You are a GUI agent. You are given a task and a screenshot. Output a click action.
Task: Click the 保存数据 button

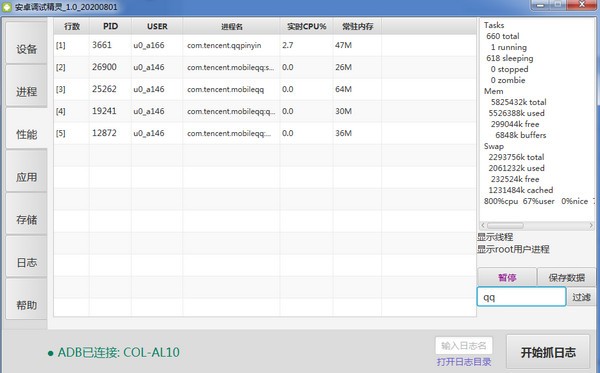[x=566, y=277]
